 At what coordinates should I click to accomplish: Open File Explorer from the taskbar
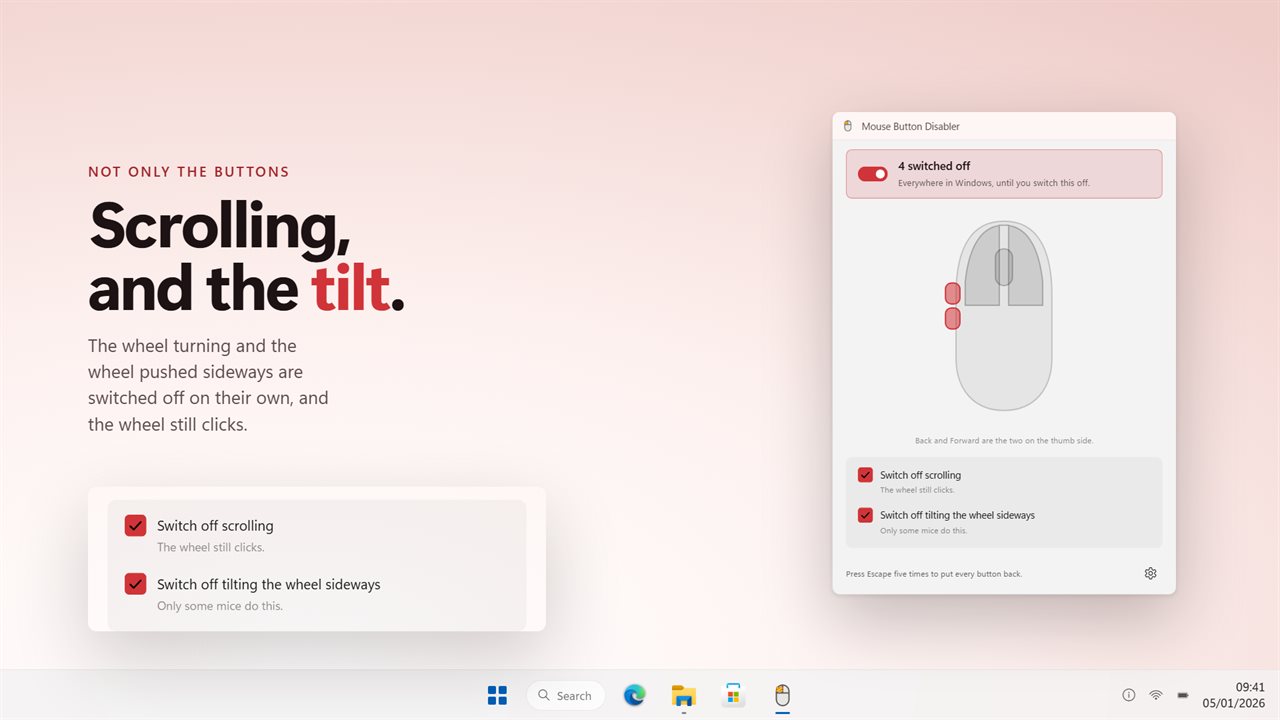684,695
